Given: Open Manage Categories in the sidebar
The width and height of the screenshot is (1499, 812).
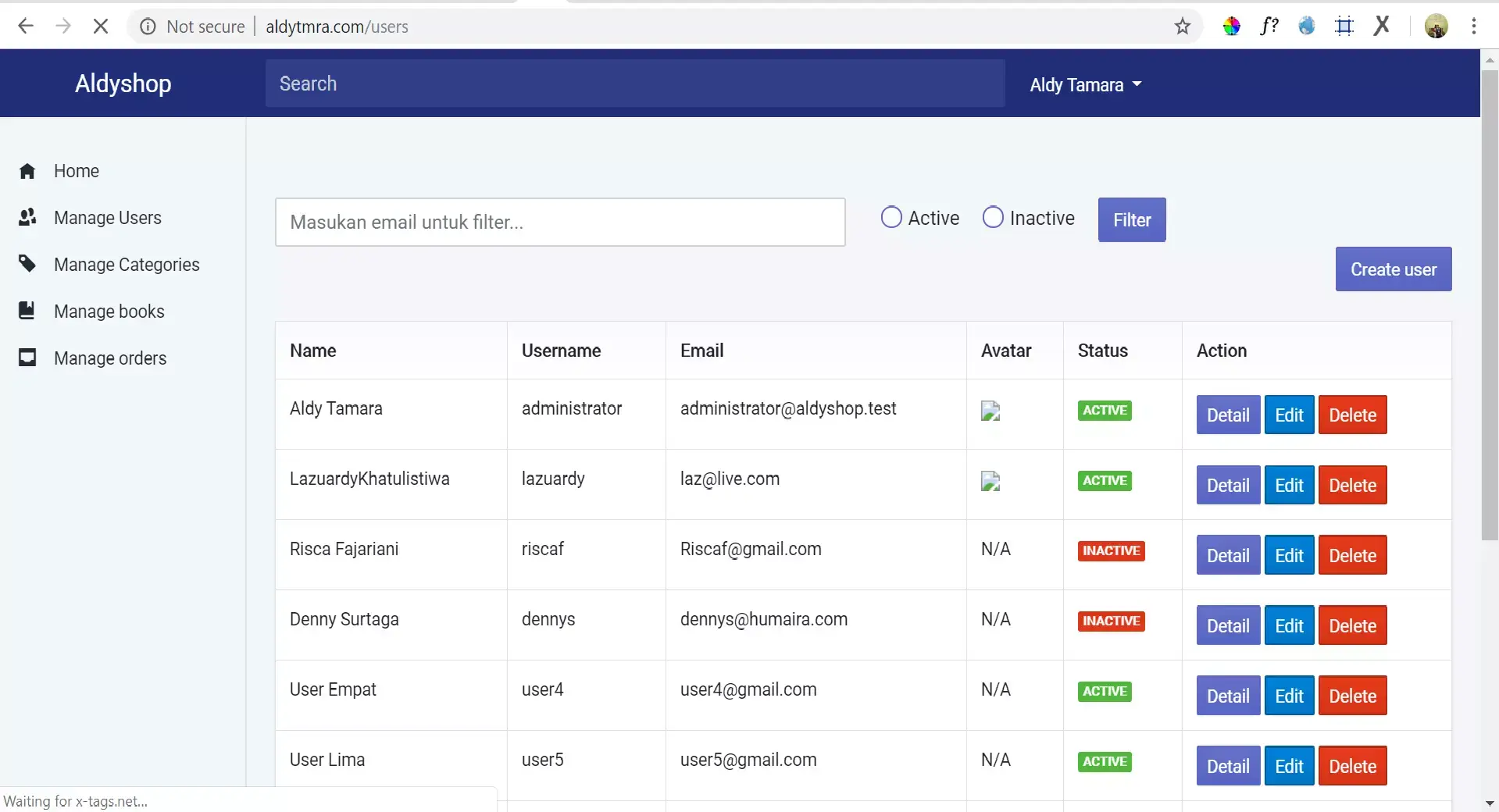Looking at the screenshot, I should 127,265.
